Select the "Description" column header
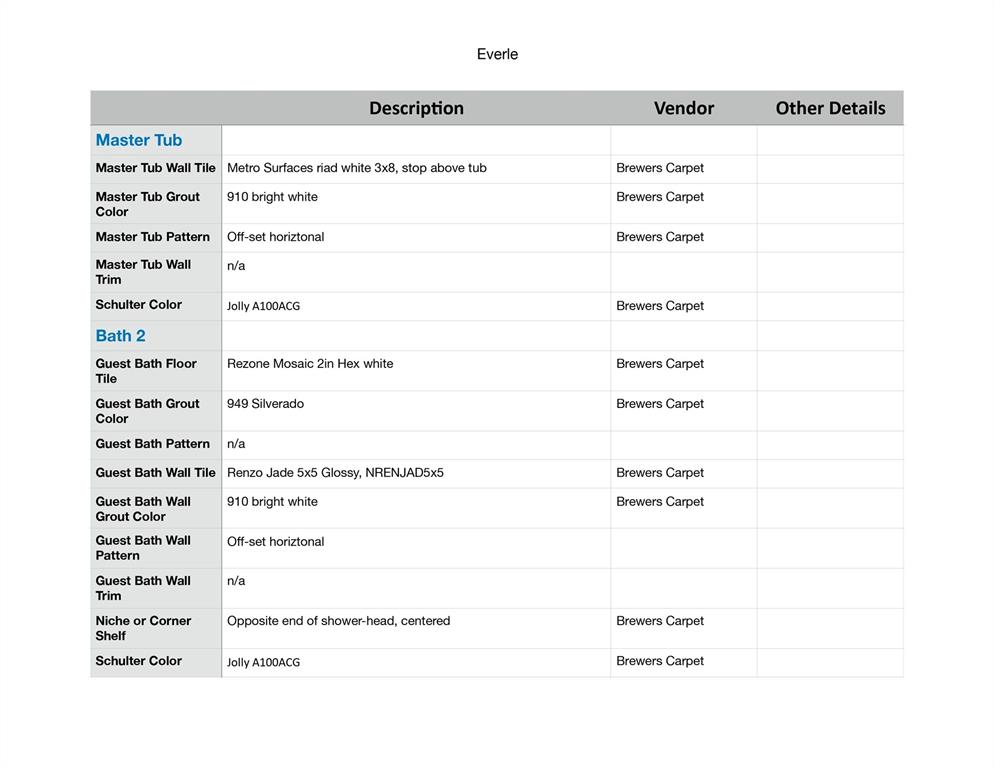Screen dimensions: 994x768 [x=416, y=108]
